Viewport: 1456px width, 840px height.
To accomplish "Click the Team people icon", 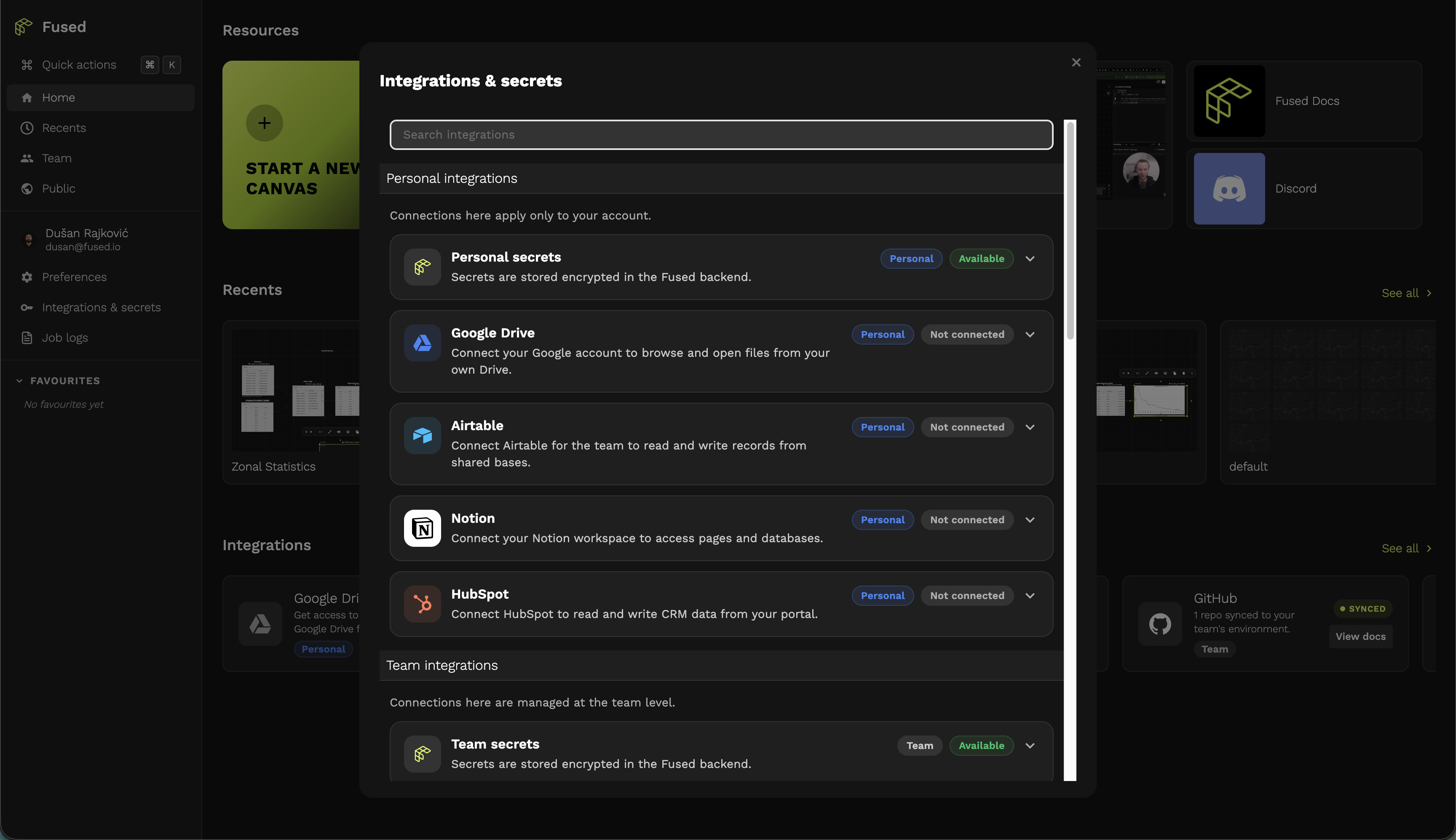I will (27, 158).
